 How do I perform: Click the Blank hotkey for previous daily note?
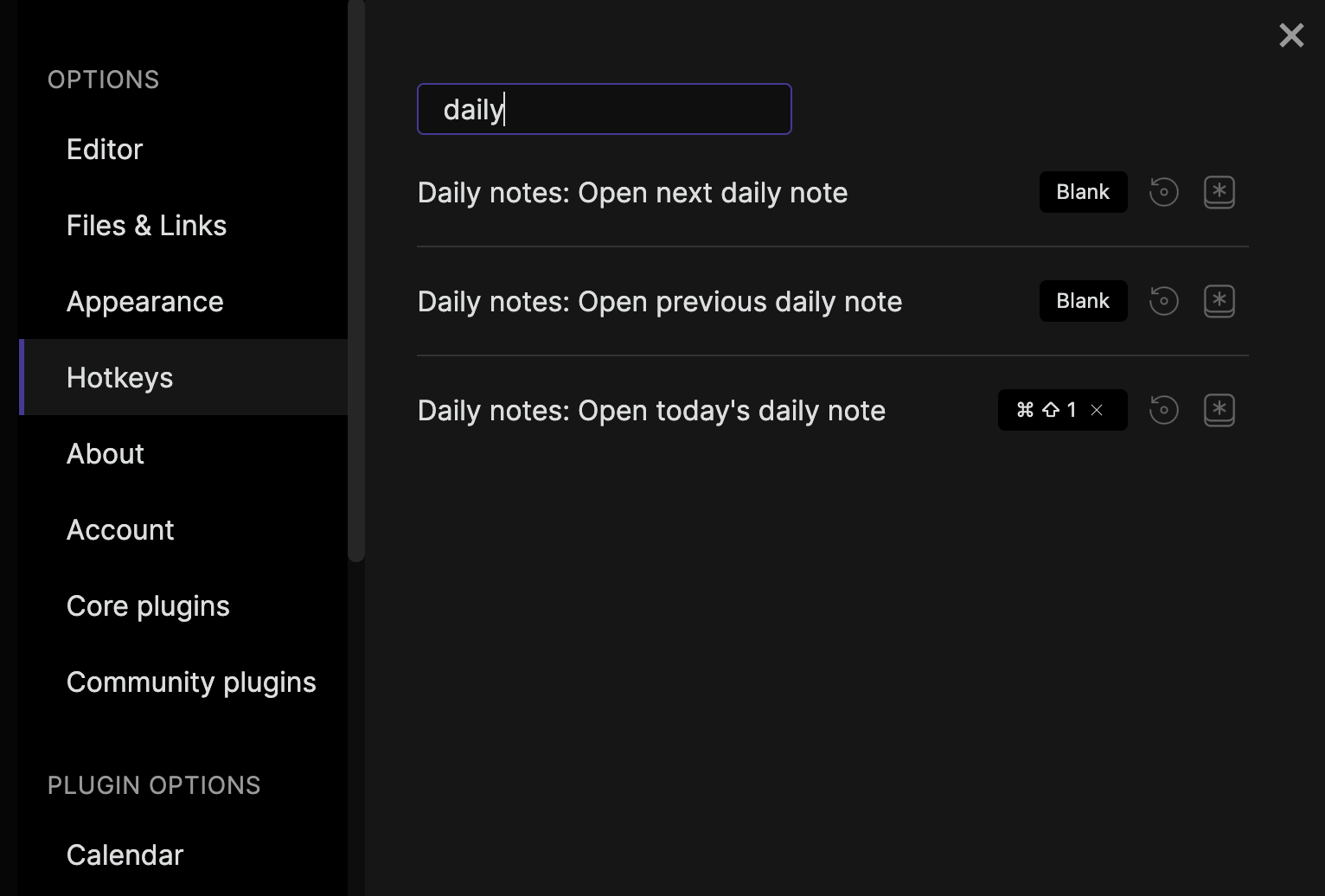click(x=1083, y=301)
